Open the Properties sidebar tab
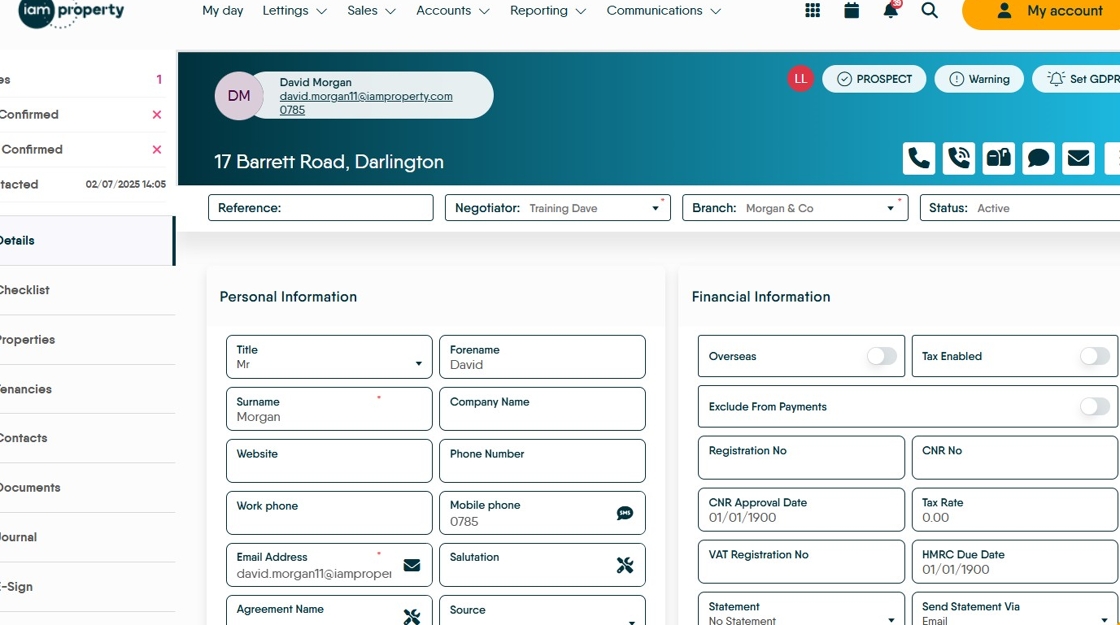 pyautogui.click(x=86, y=339)
